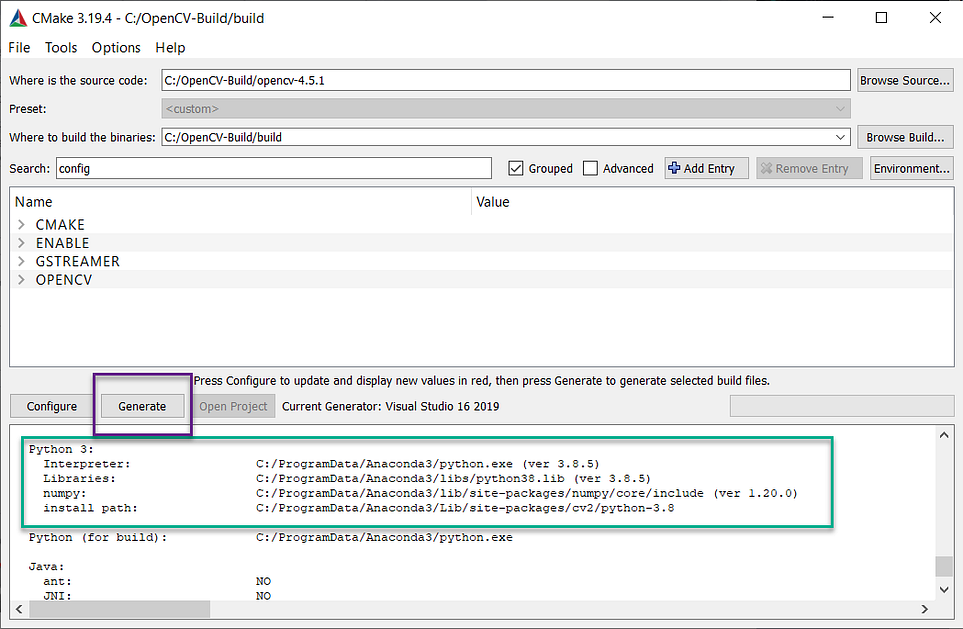Screen dimensions: 963x629
Task: Click the Search field containing config
Action: point(273,168)
